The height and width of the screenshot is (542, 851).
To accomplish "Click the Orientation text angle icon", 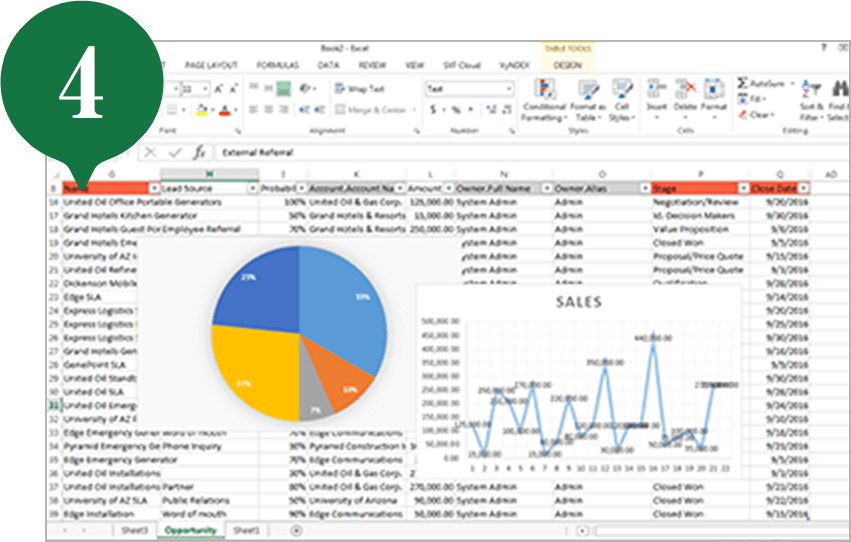I will (305, 88).
